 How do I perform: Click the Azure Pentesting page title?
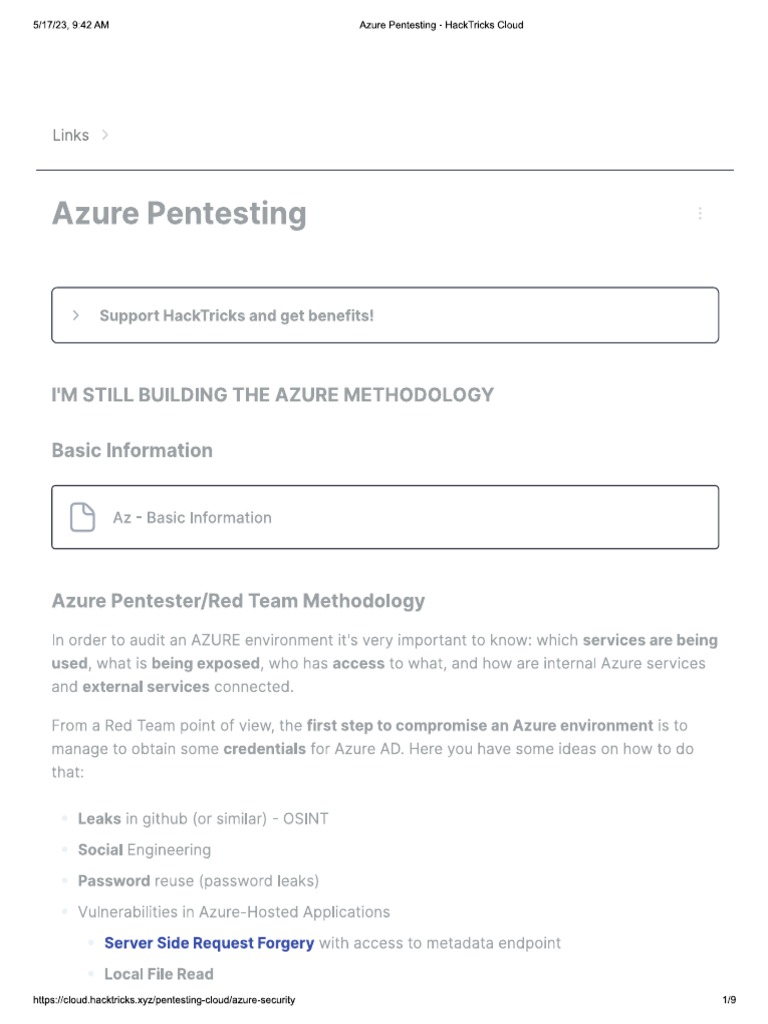[179, 213]
